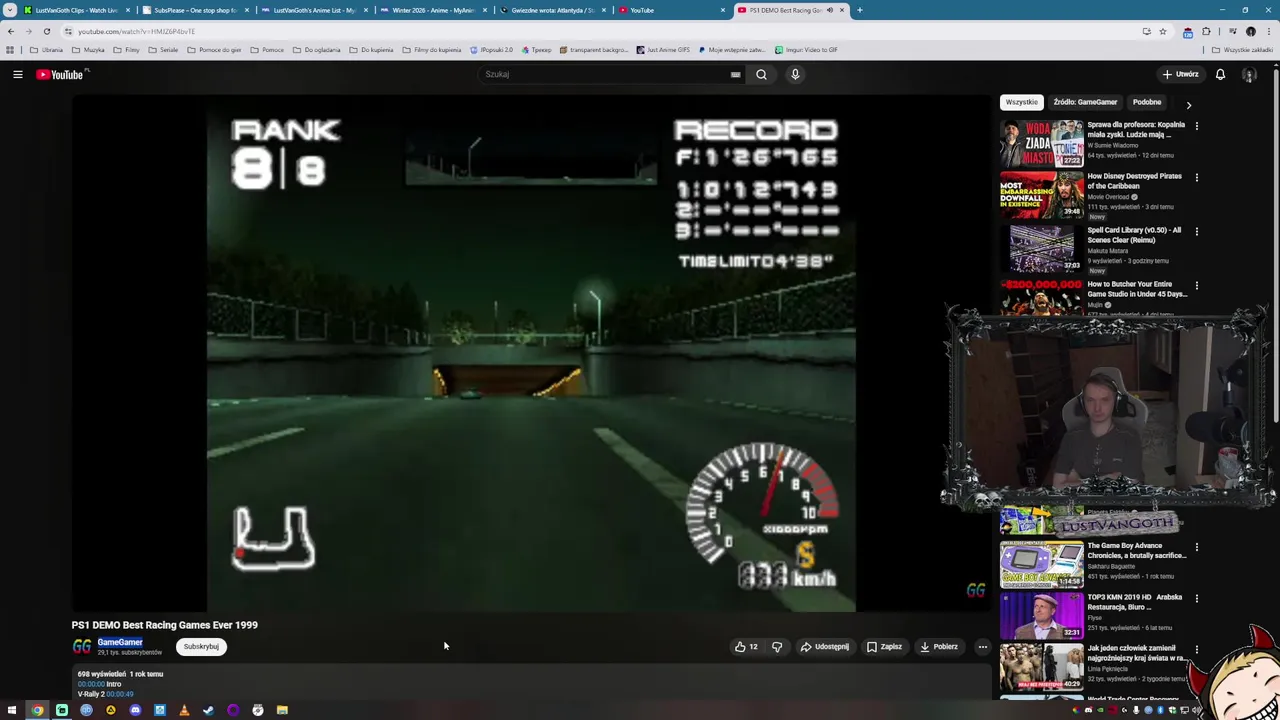Like the video with thumbs up
The height and width of the screenshot is (720, 1280).
(746, 646)
